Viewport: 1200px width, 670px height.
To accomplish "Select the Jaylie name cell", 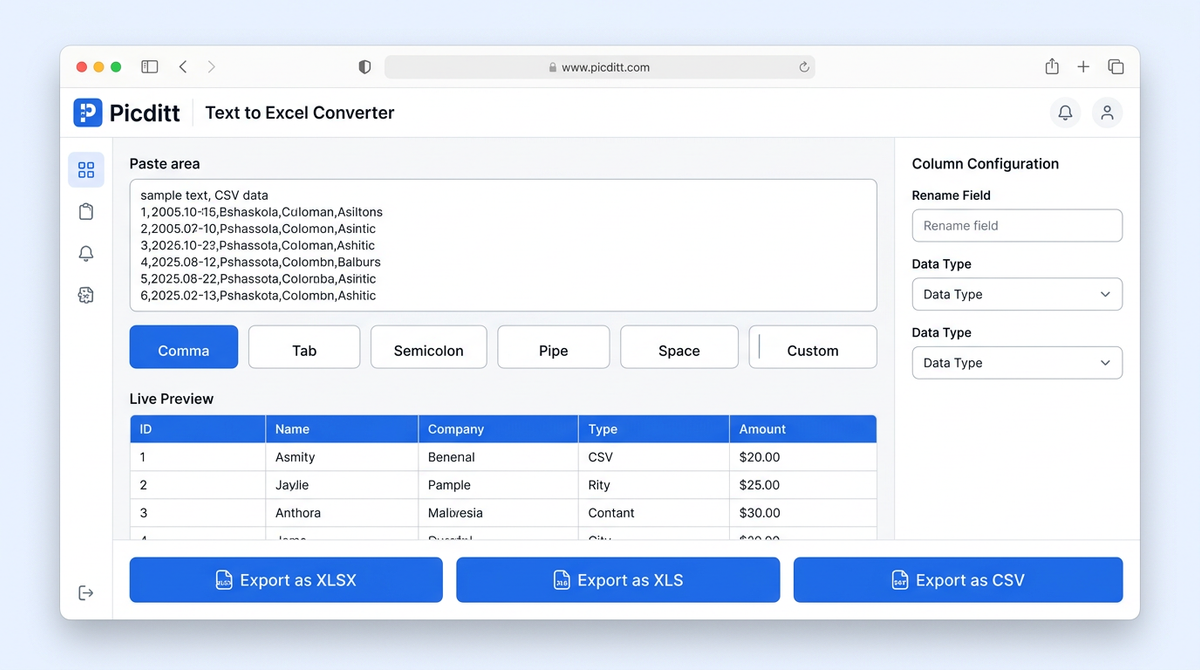I will click(x=342, y=485).
